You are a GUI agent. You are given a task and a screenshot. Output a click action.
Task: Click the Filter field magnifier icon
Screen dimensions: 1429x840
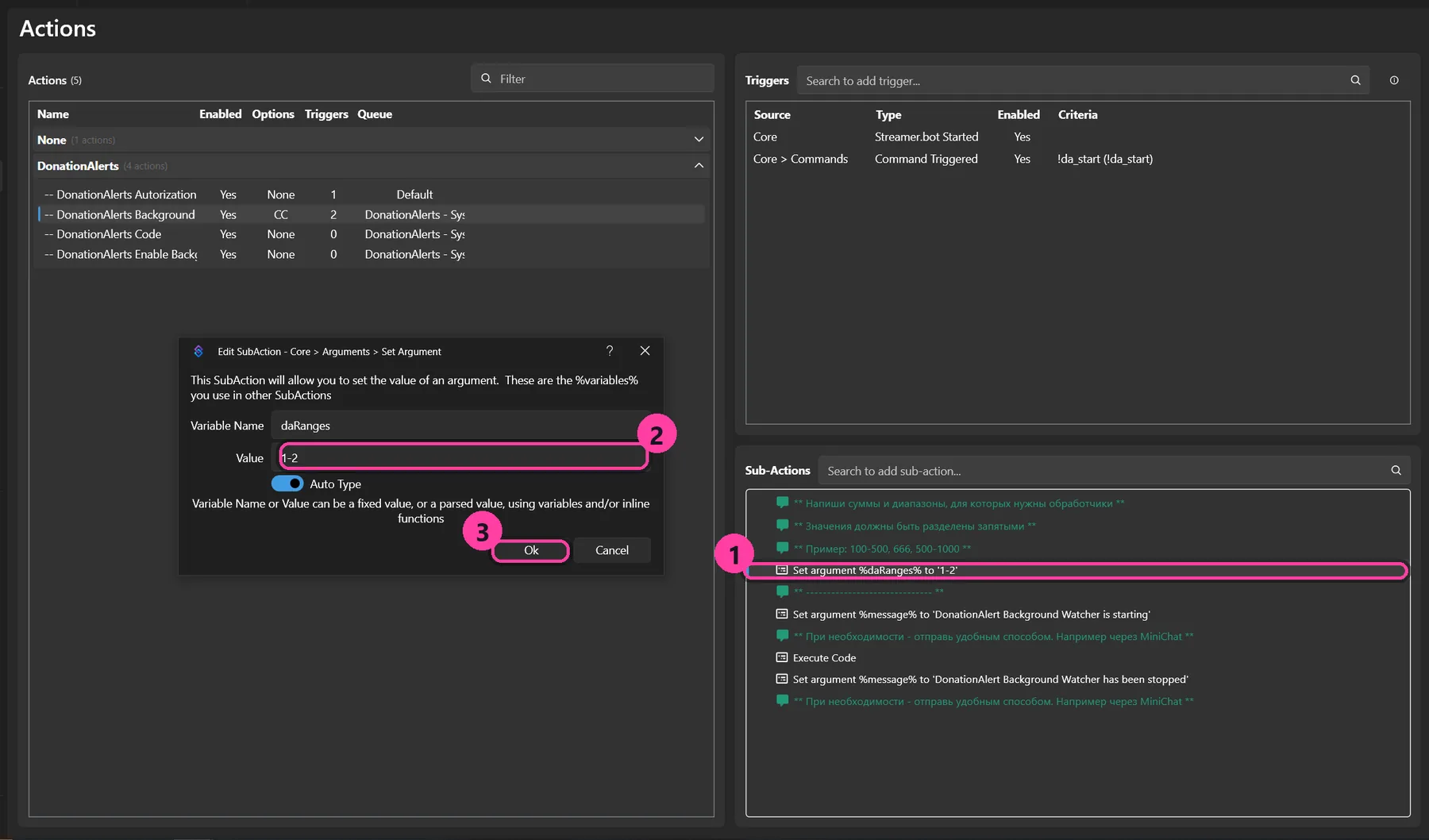(x=486, y=79)
